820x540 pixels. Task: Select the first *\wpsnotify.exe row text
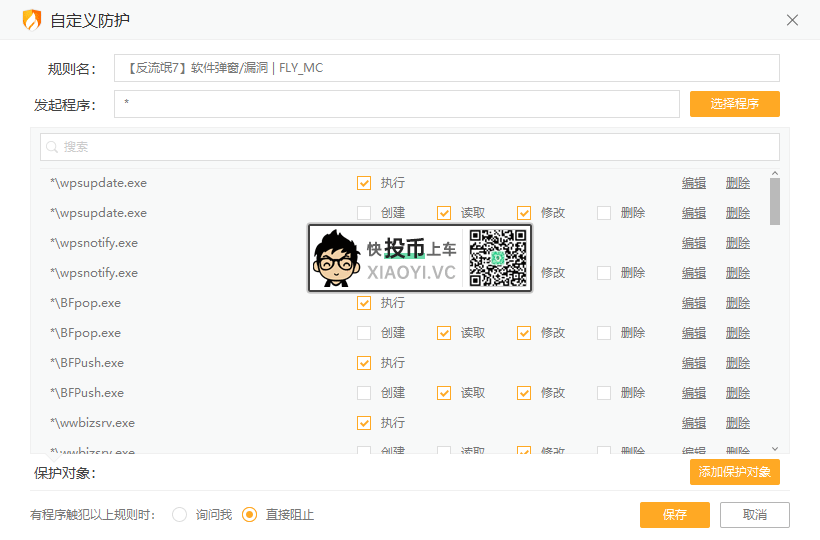click(94, 243)
